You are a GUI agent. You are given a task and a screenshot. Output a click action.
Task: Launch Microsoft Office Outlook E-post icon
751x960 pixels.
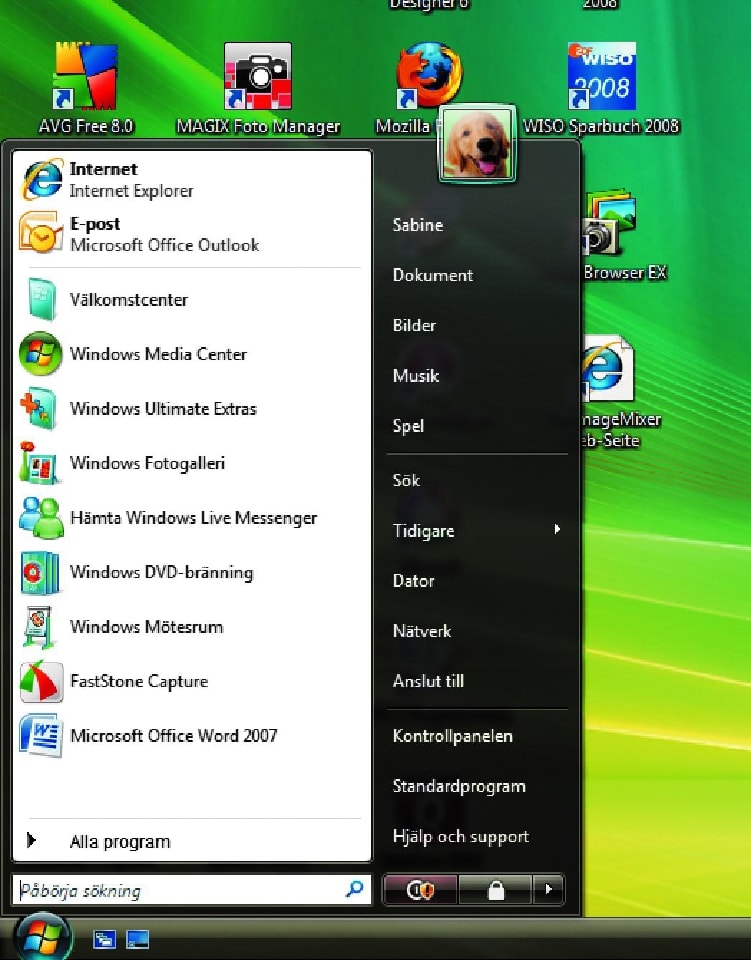(x=41, y=233)
